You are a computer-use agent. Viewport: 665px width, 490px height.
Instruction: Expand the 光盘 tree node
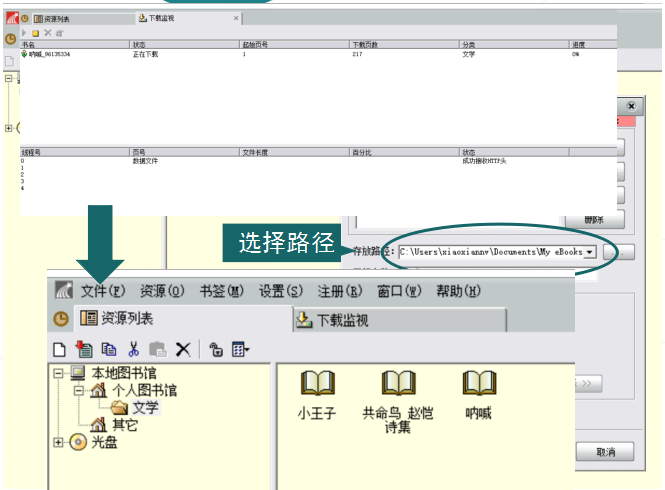pos(59,442)
